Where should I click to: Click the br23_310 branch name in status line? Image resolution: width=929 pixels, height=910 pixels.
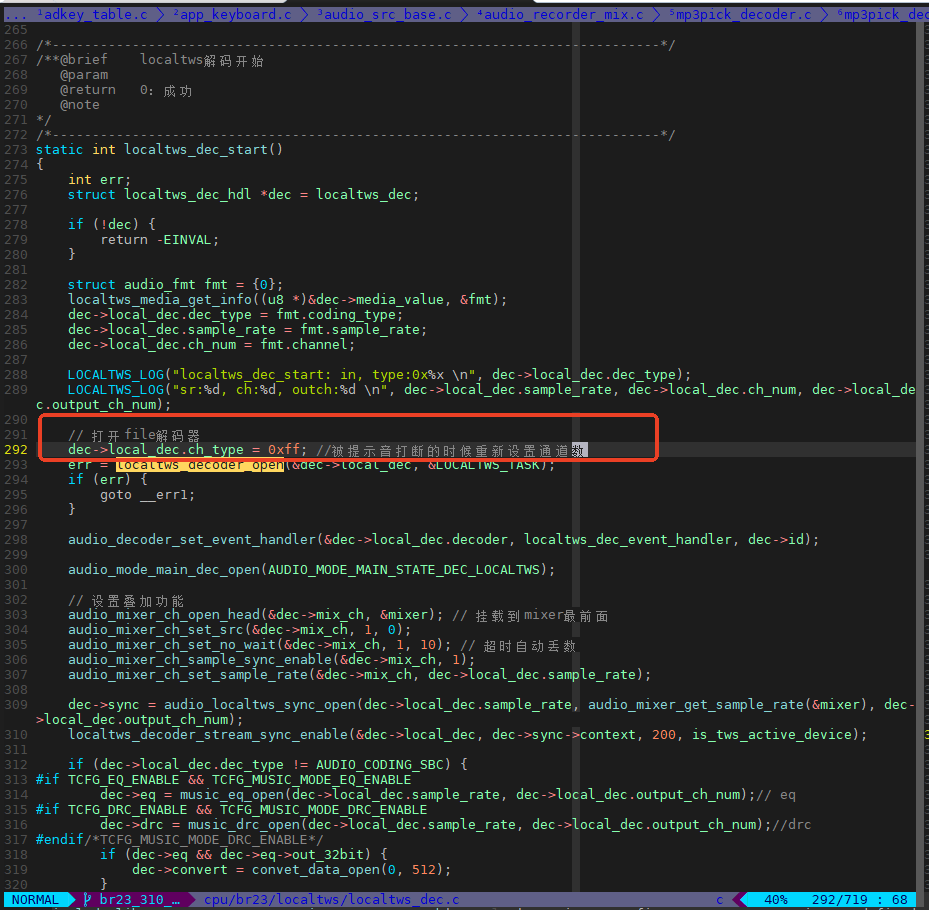pos(140,899)
